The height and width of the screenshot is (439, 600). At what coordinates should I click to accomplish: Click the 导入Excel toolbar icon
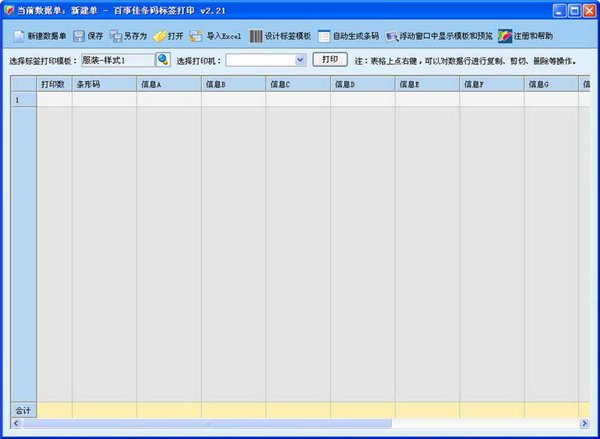pos(196,36)
